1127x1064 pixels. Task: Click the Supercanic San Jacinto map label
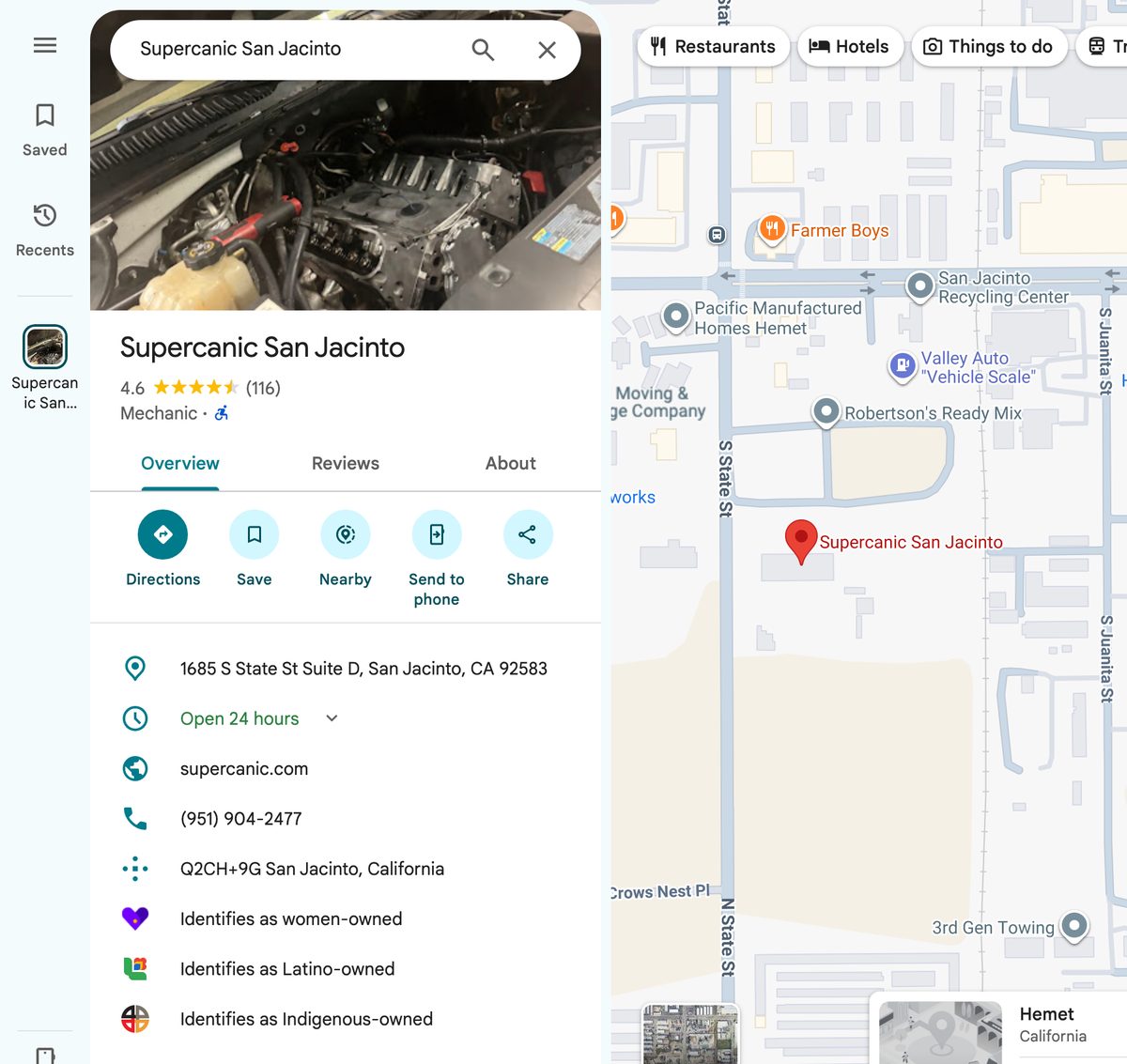pyautogui.click(x=911, y=542)
